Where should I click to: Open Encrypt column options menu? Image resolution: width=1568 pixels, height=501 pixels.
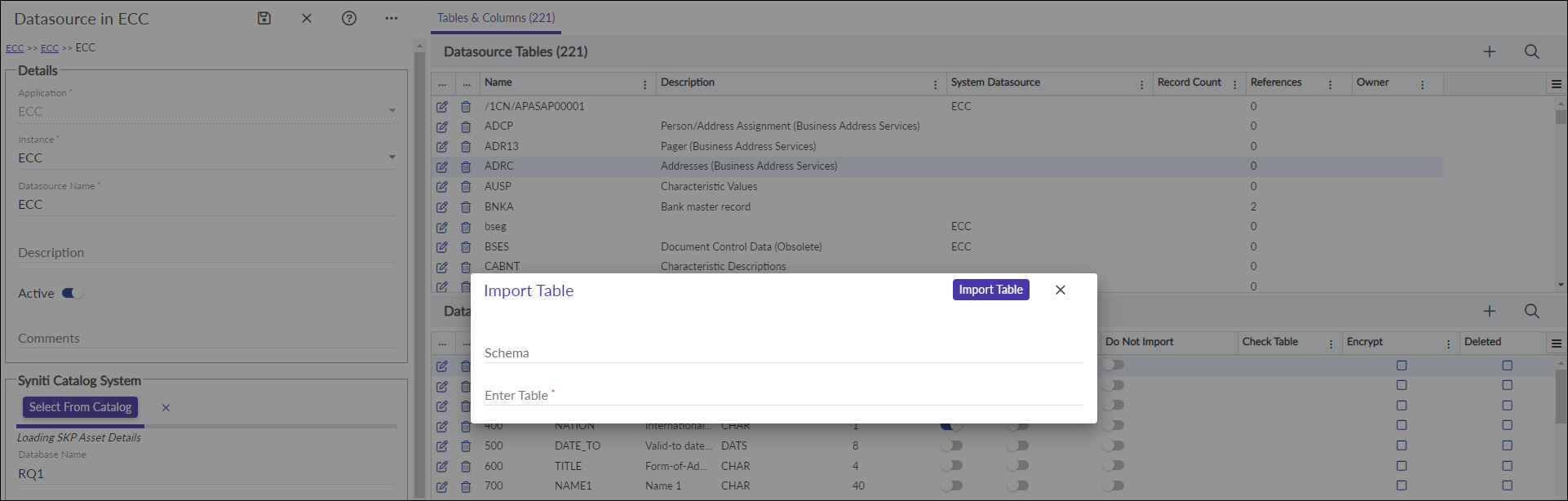click(1448, 344)
